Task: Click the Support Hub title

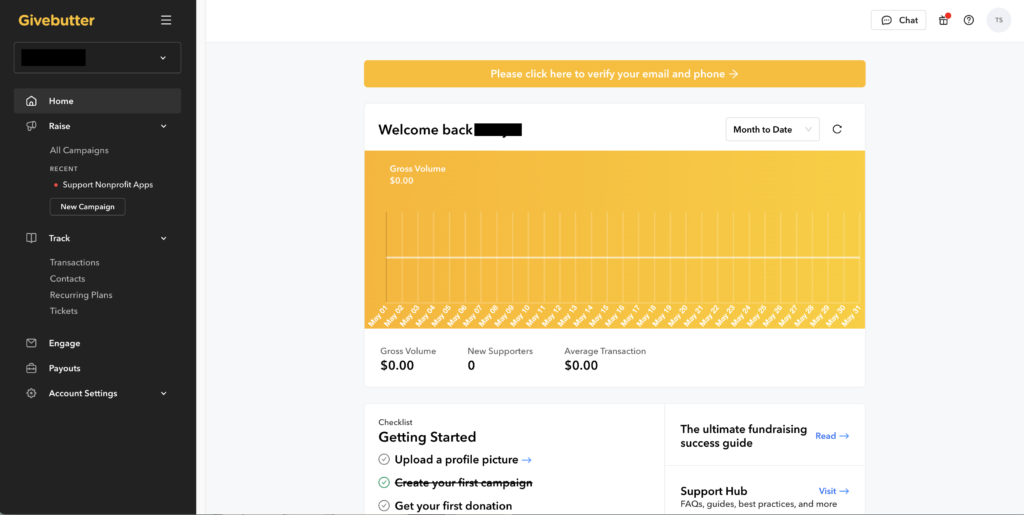Action: tap(714, 491)
